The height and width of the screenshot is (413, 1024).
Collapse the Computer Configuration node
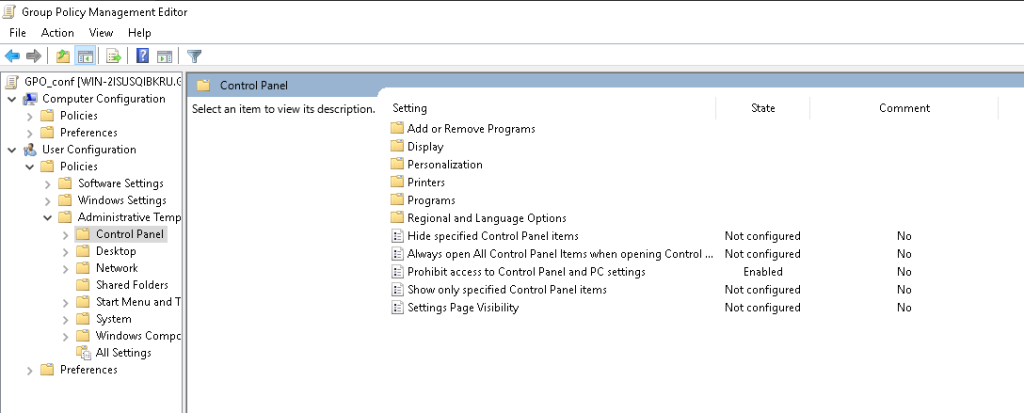[12, 99]
